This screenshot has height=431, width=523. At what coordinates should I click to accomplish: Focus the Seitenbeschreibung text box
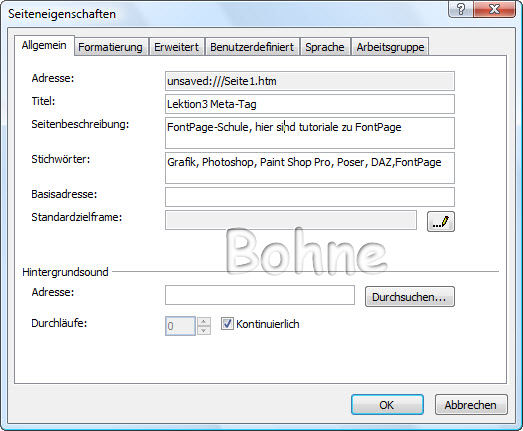click(310, 133)
